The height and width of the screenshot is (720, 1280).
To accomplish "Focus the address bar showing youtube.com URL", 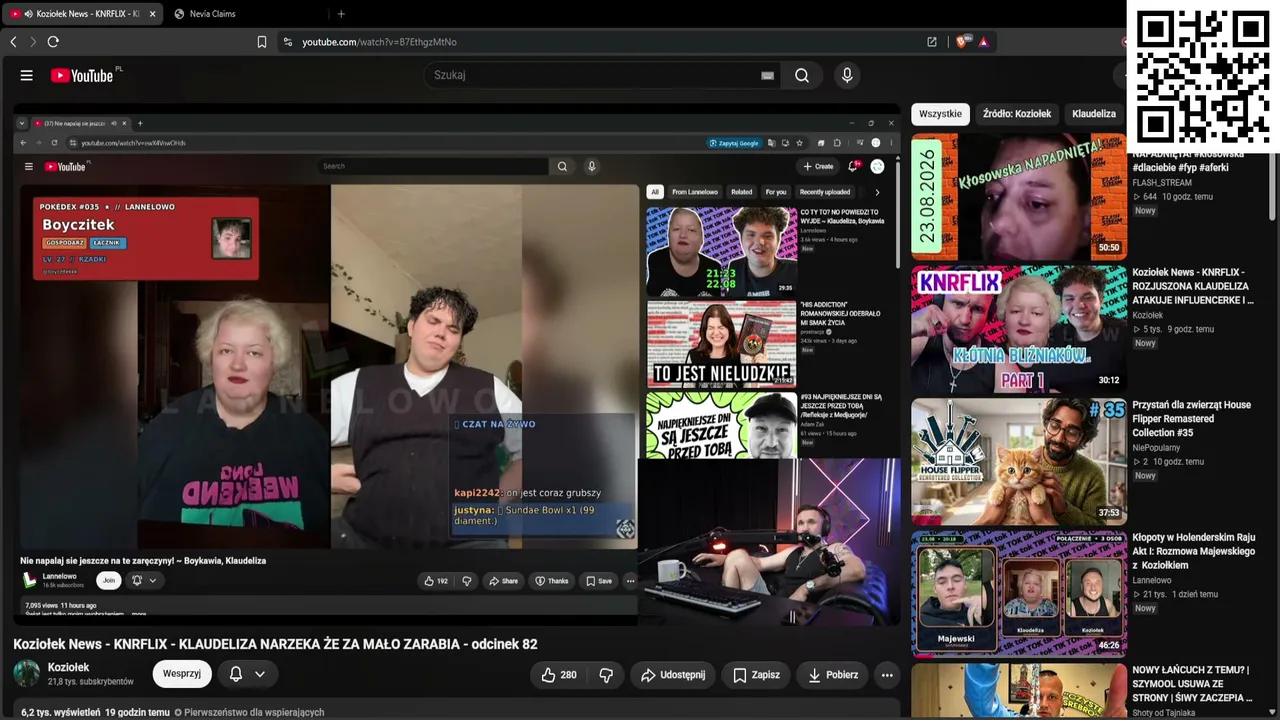I will (x=600, y=42).
